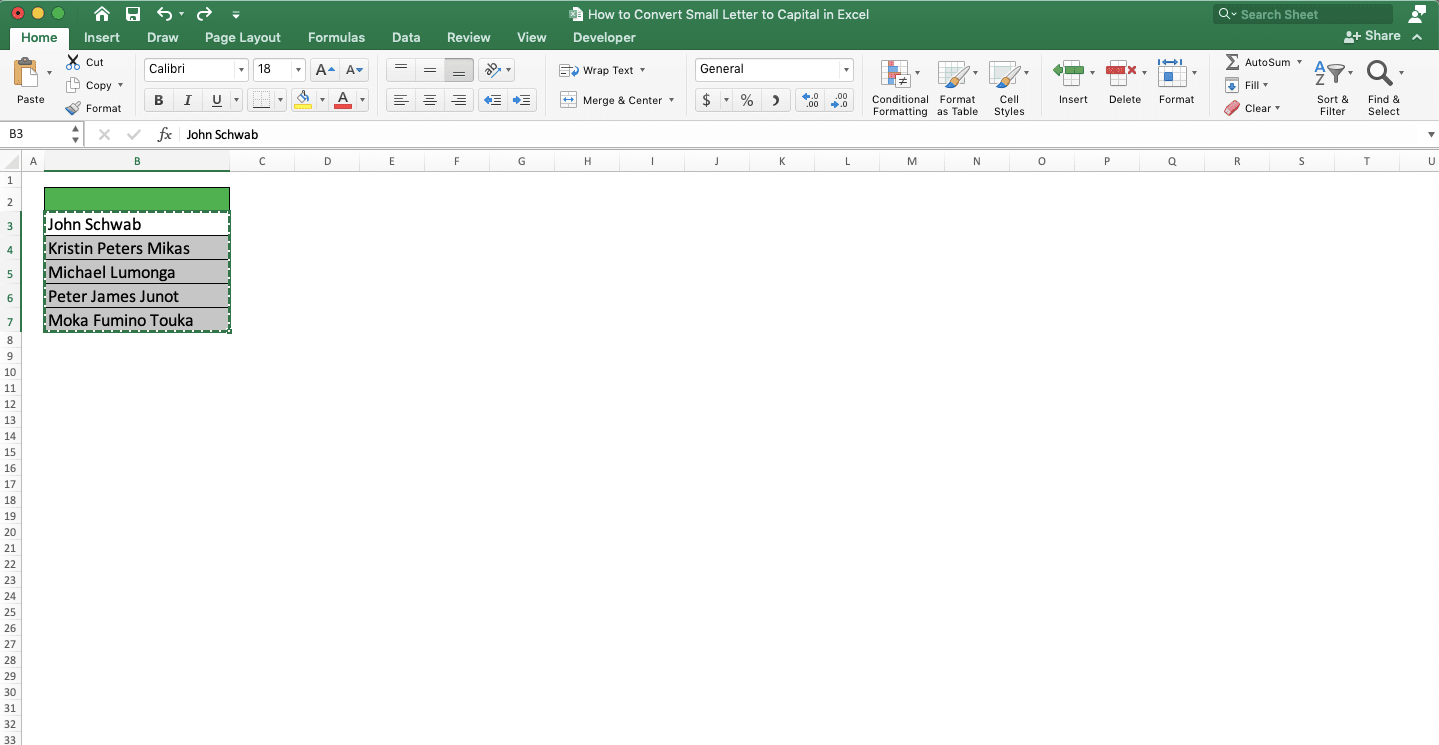Viewport: 1439px width, 745px height.
Task: Align text left
Action: pos(401,100)
